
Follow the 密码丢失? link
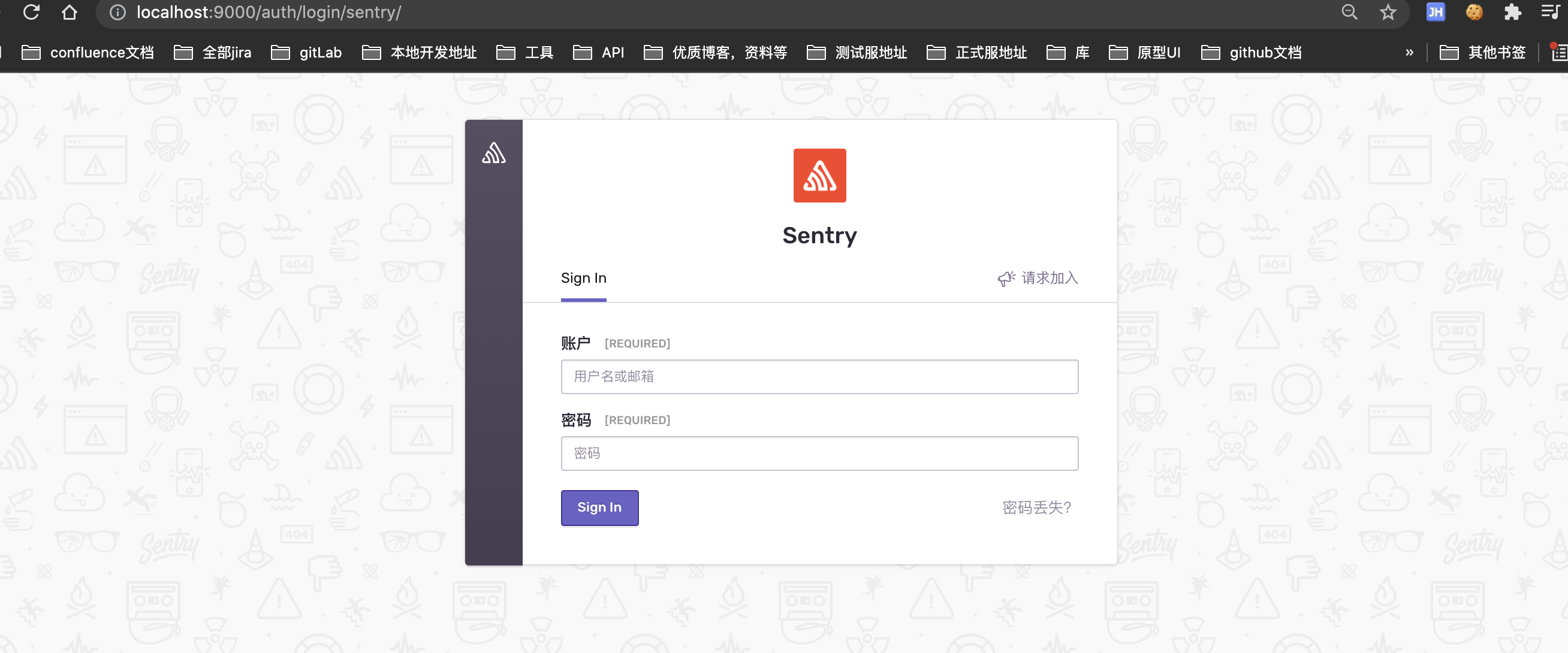click(x=1036, y=507)
